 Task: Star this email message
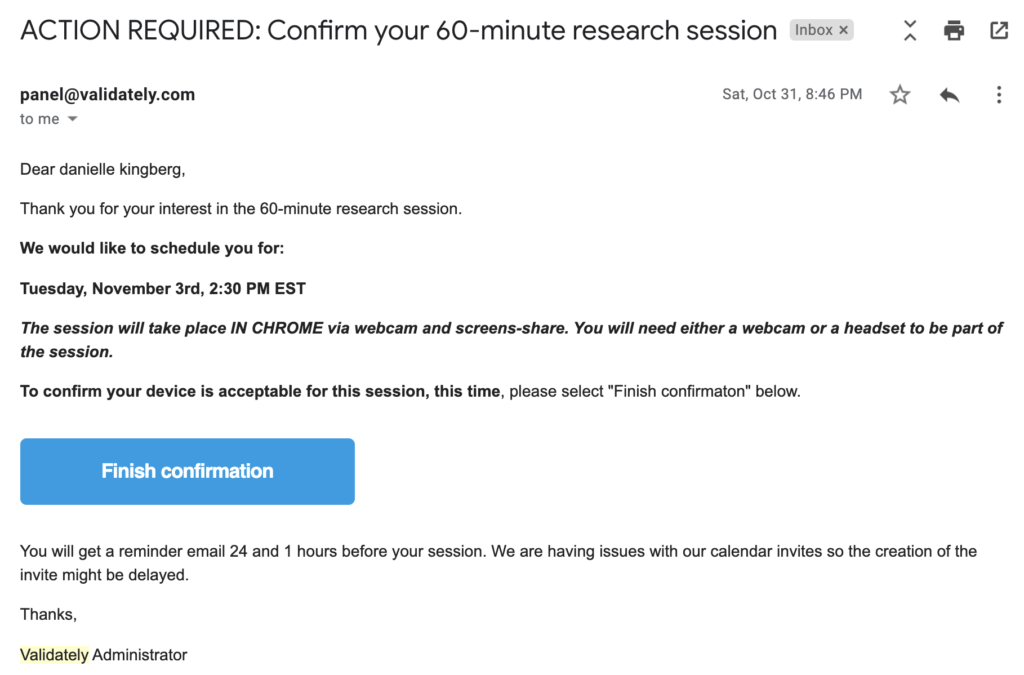tap(900, 95)
